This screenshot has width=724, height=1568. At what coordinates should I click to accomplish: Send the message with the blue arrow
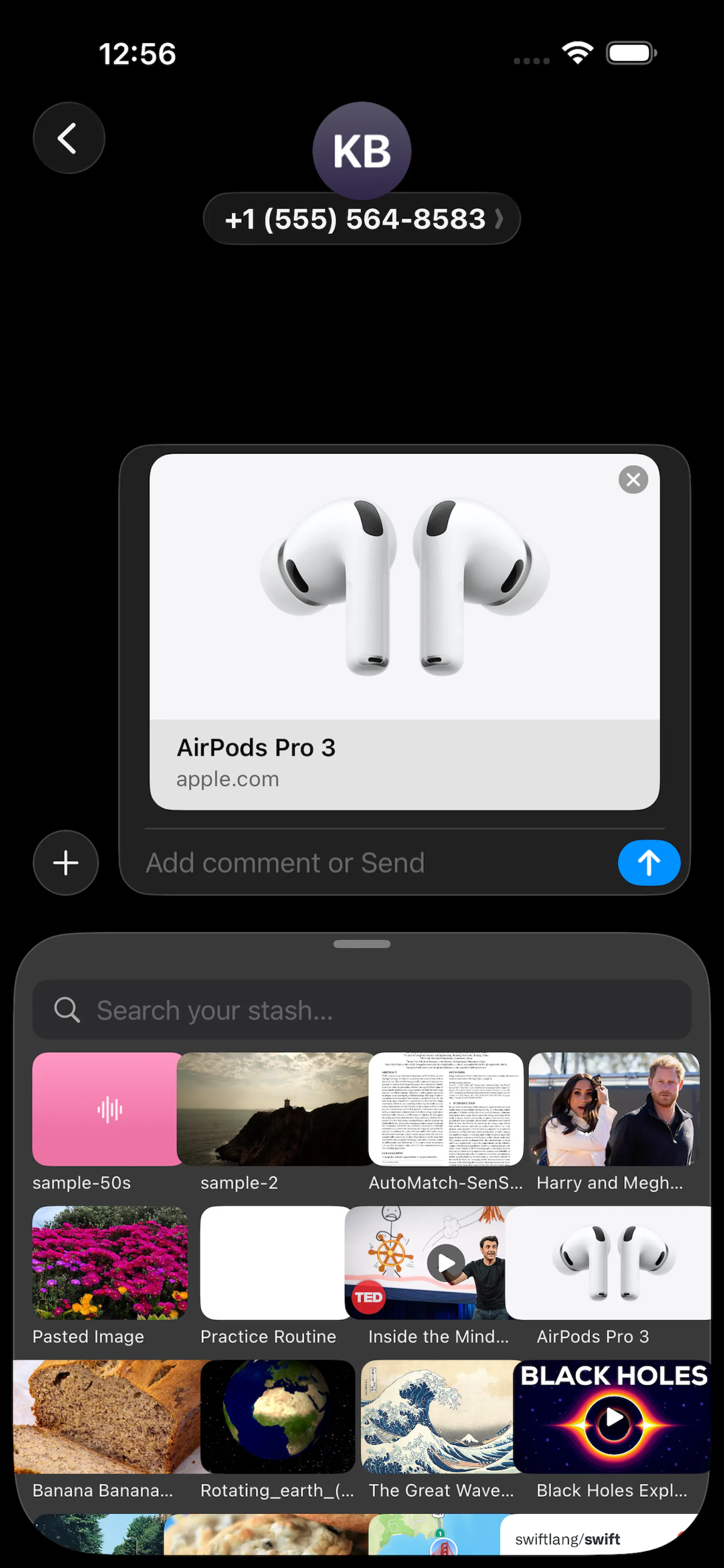pyautogui.click(x=649, y=863)
